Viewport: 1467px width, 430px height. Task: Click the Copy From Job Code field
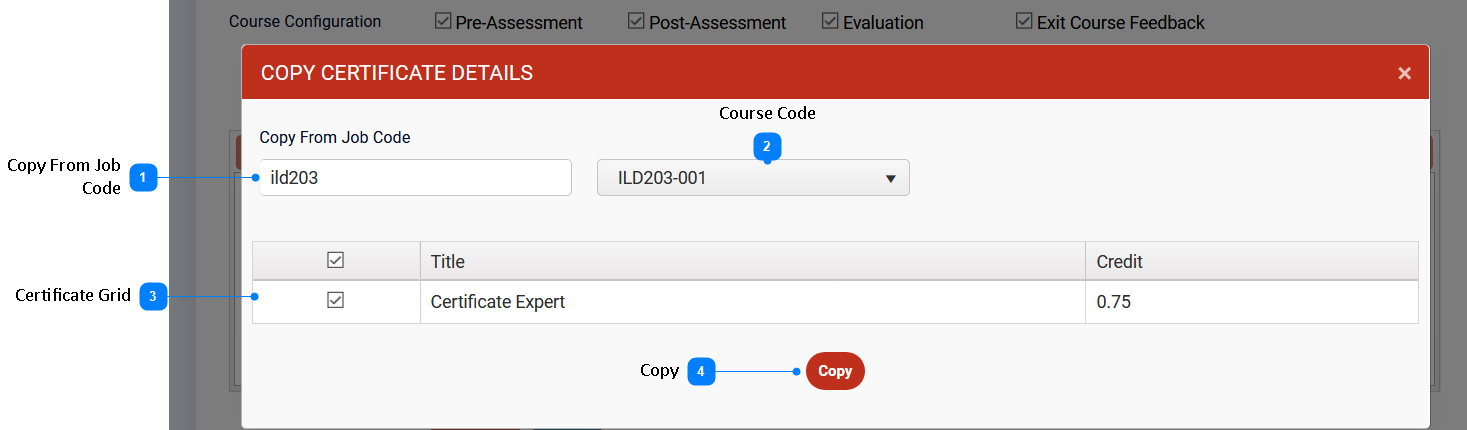click(x=415, y=178)
